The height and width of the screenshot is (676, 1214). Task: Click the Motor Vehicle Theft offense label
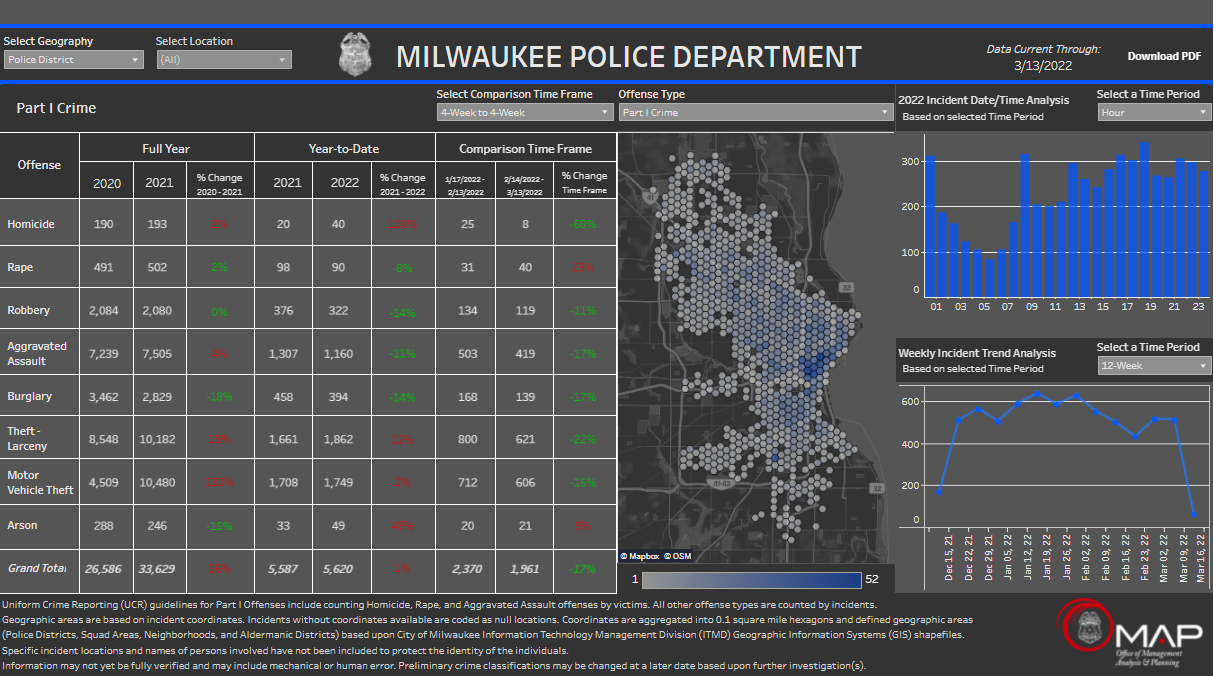tap(39, 481)
